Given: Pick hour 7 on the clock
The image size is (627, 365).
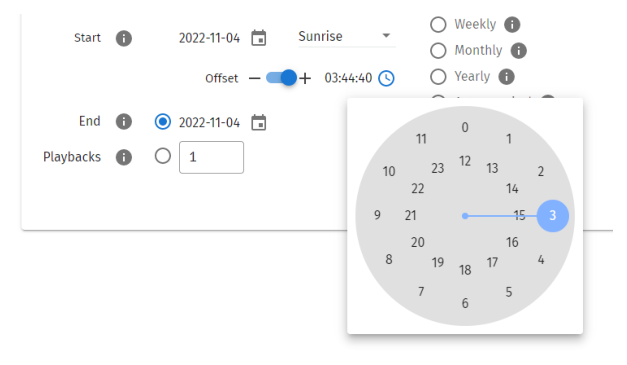Looking at the screenshot, I should pyautogui.click(x=421, y=292).
